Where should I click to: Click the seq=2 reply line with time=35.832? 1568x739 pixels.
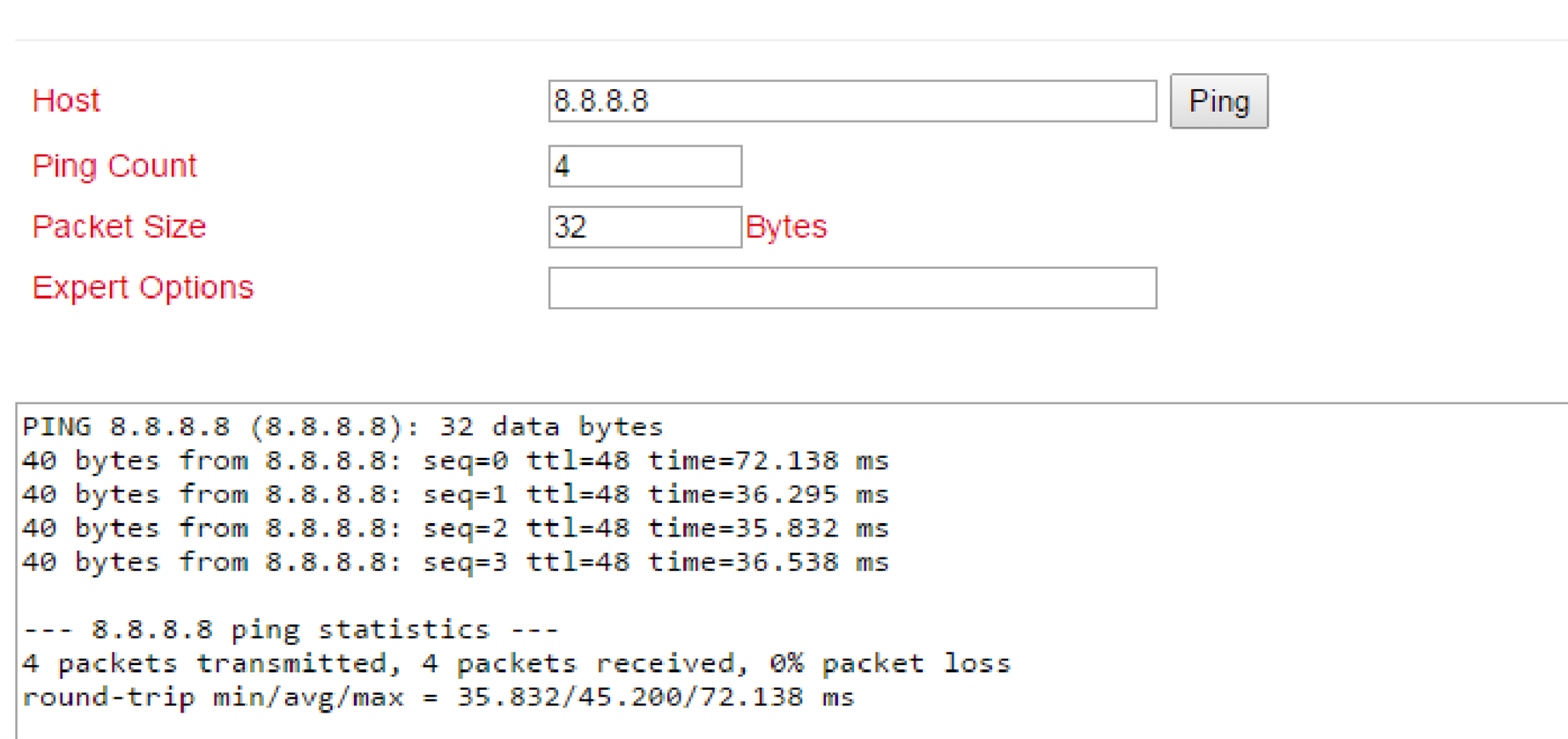455,528
